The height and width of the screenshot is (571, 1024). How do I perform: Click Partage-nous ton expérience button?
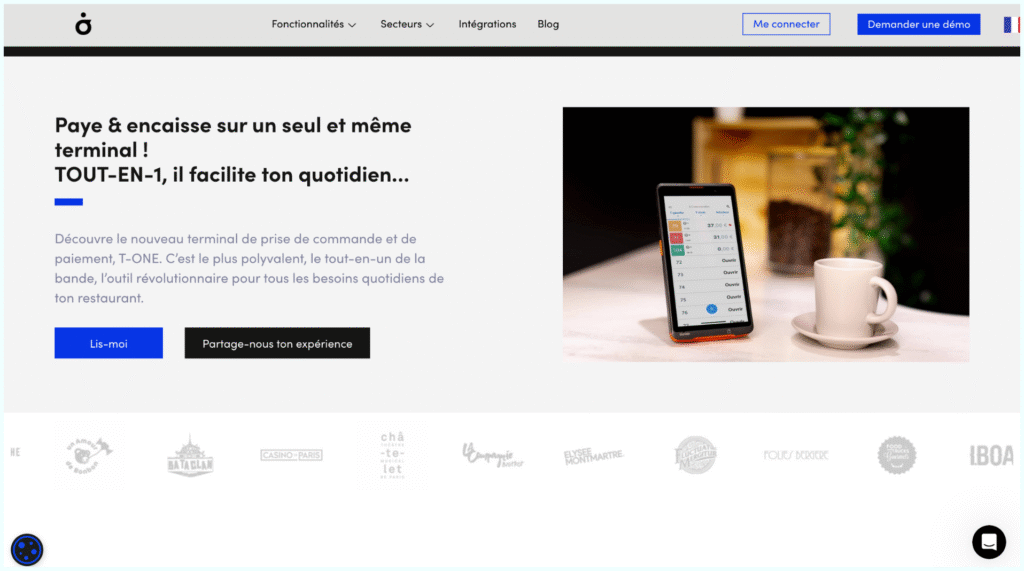(x=277, y=343)
